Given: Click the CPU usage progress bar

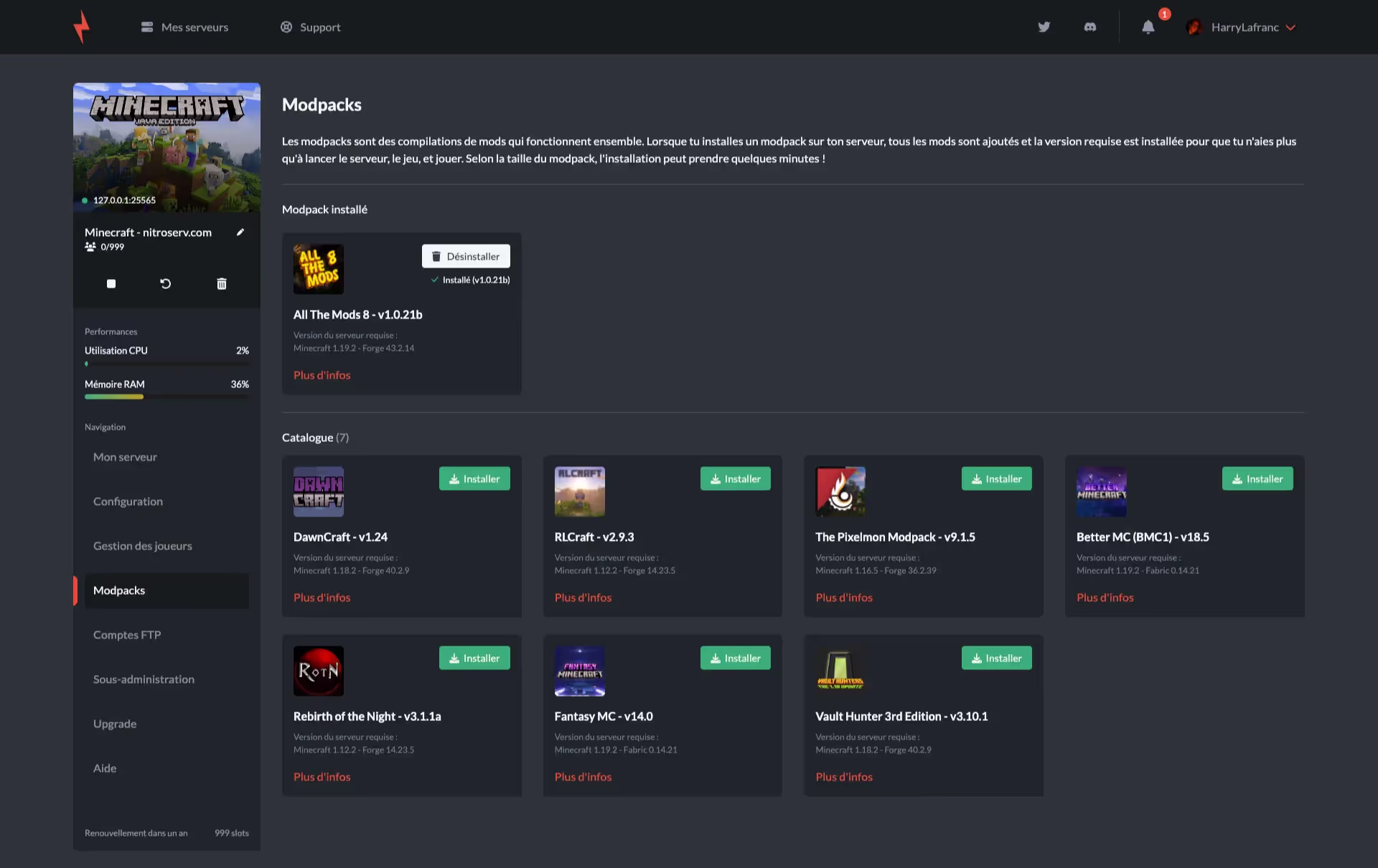Looking at the screenshot, I should click(167, 364).
